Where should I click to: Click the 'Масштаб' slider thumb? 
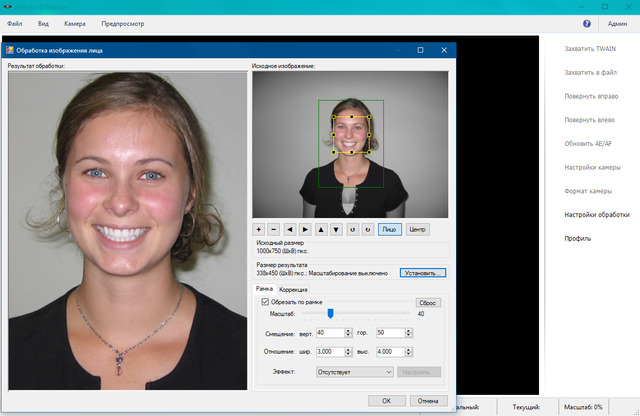(330, 313)
